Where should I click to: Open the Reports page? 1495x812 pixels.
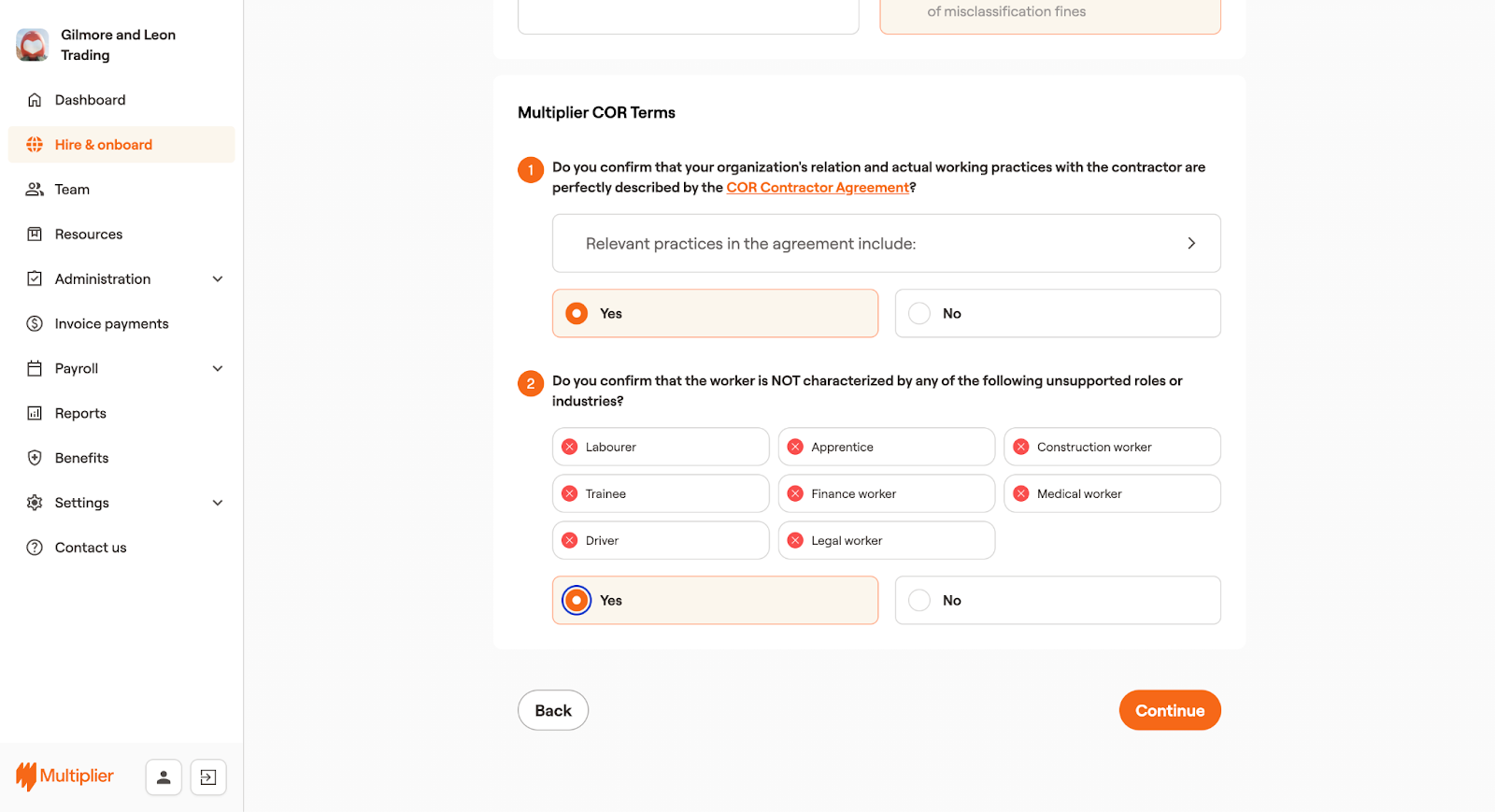coord(80,413)
